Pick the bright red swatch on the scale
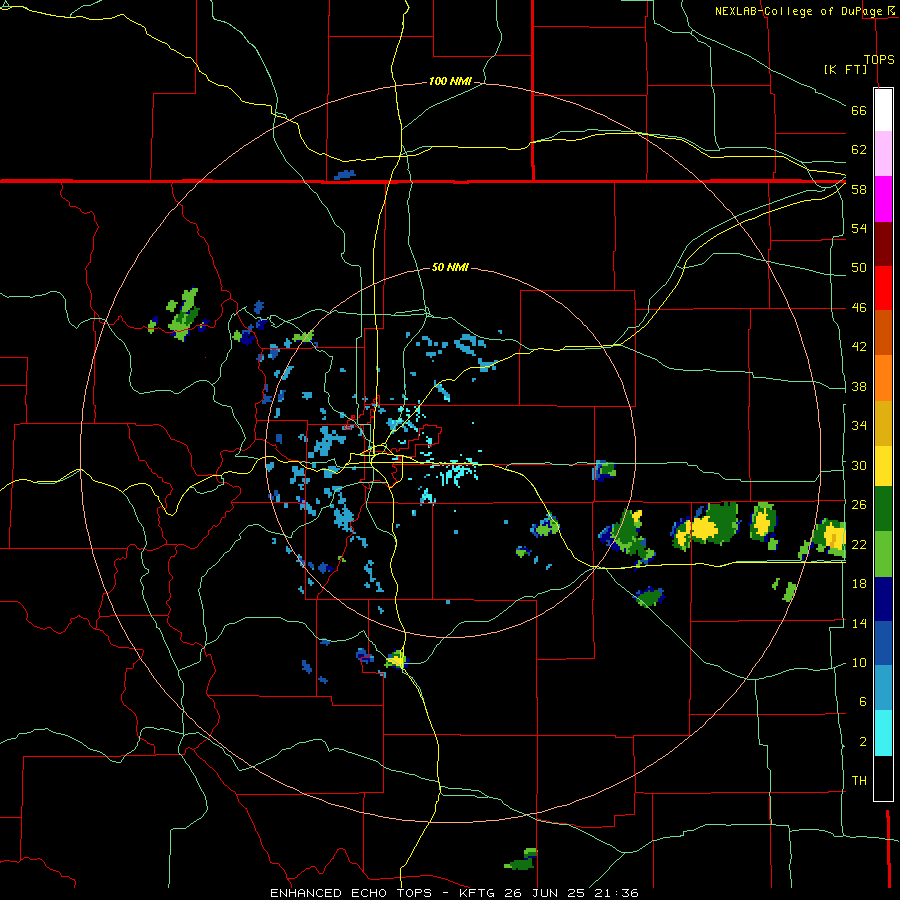Viewport: 900px width, 900px height. click(x=883, y=288)
